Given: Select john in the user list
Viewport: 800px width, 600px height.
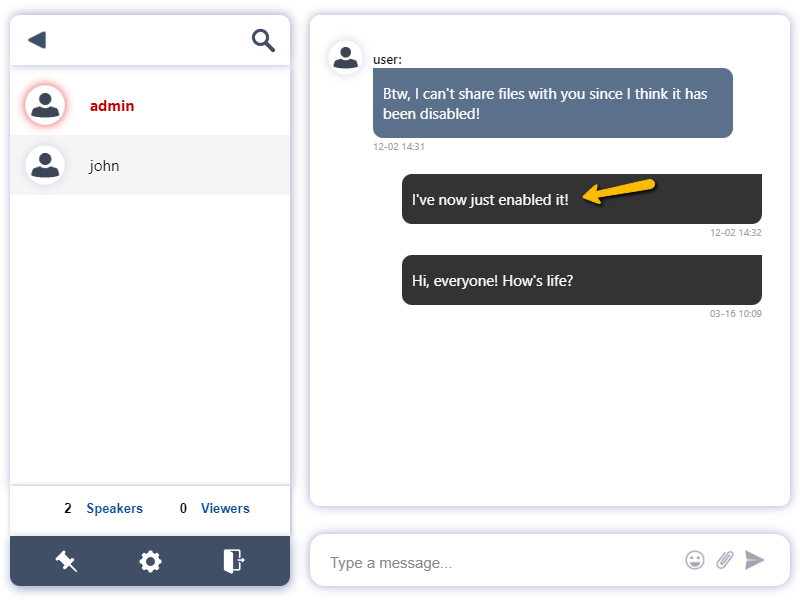Looking at the screenshot, I should 104,166.
